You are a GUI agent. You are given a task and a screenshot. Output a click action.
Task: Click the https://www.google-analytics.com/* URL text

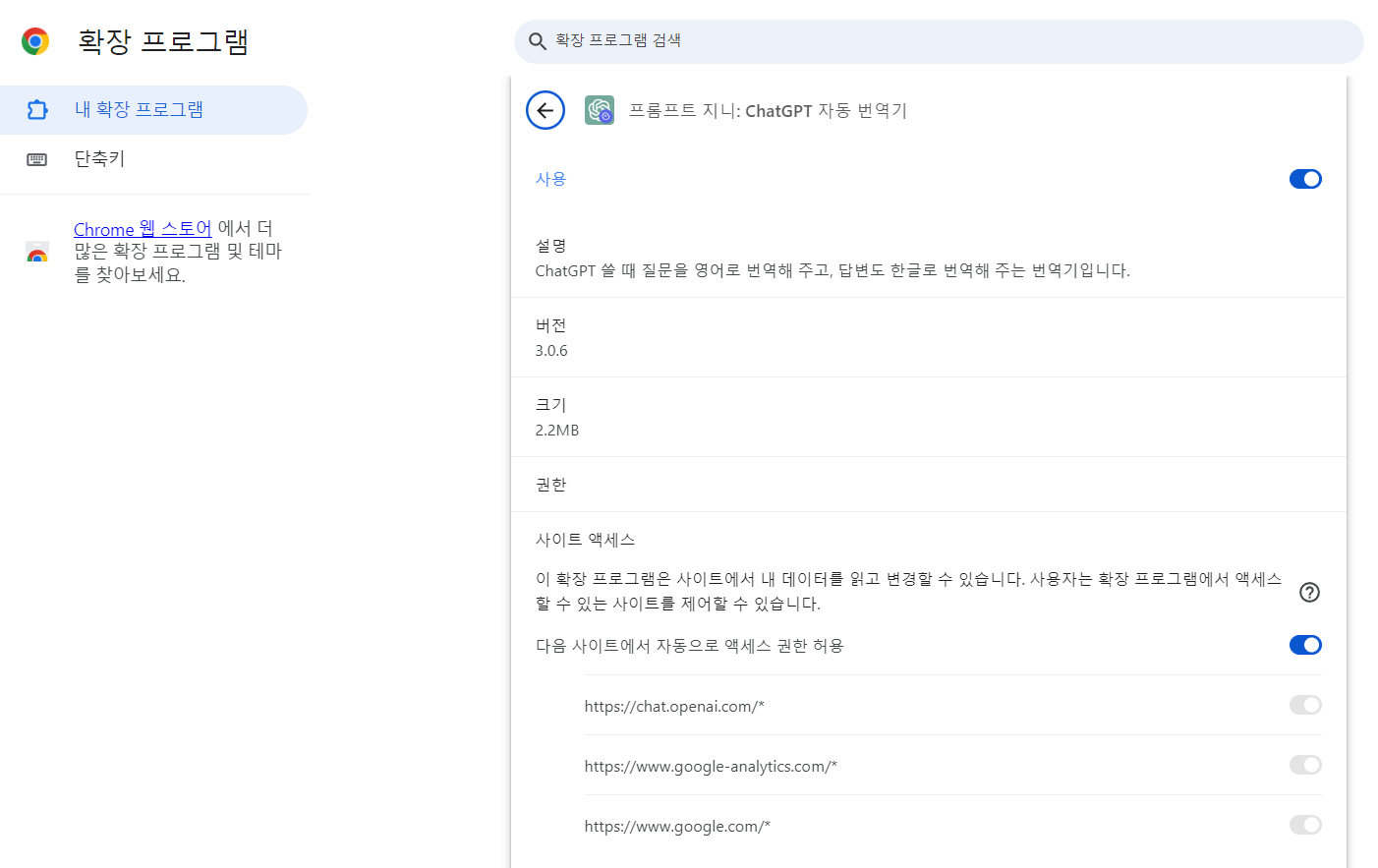click(x=711, y=767)
